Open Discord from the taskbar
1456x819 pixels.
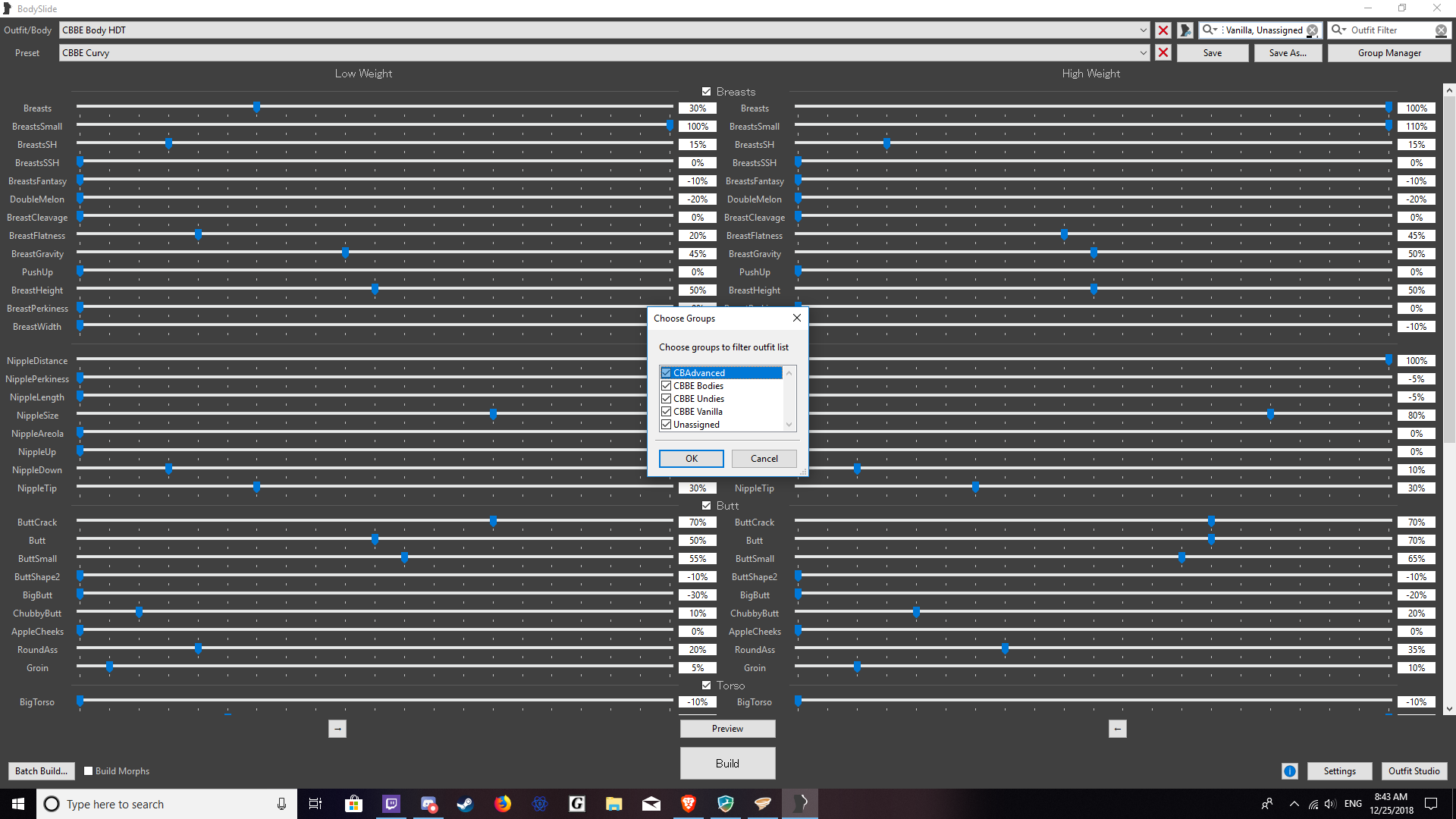coord(428,804)
